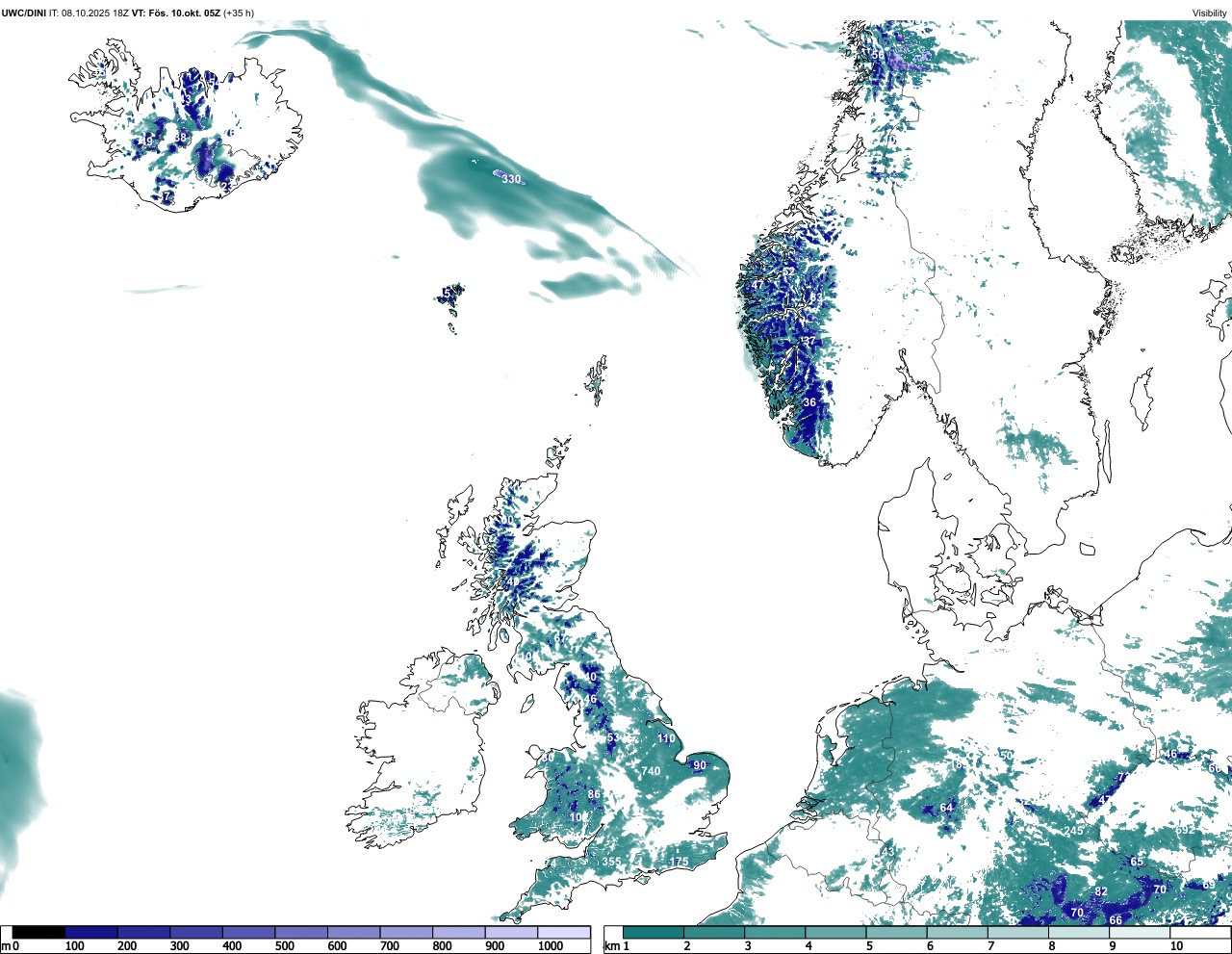This screenshot has height=954, width=1232.
Task: Click the '330' value over the Norwegian Sea
Action: 511,180
